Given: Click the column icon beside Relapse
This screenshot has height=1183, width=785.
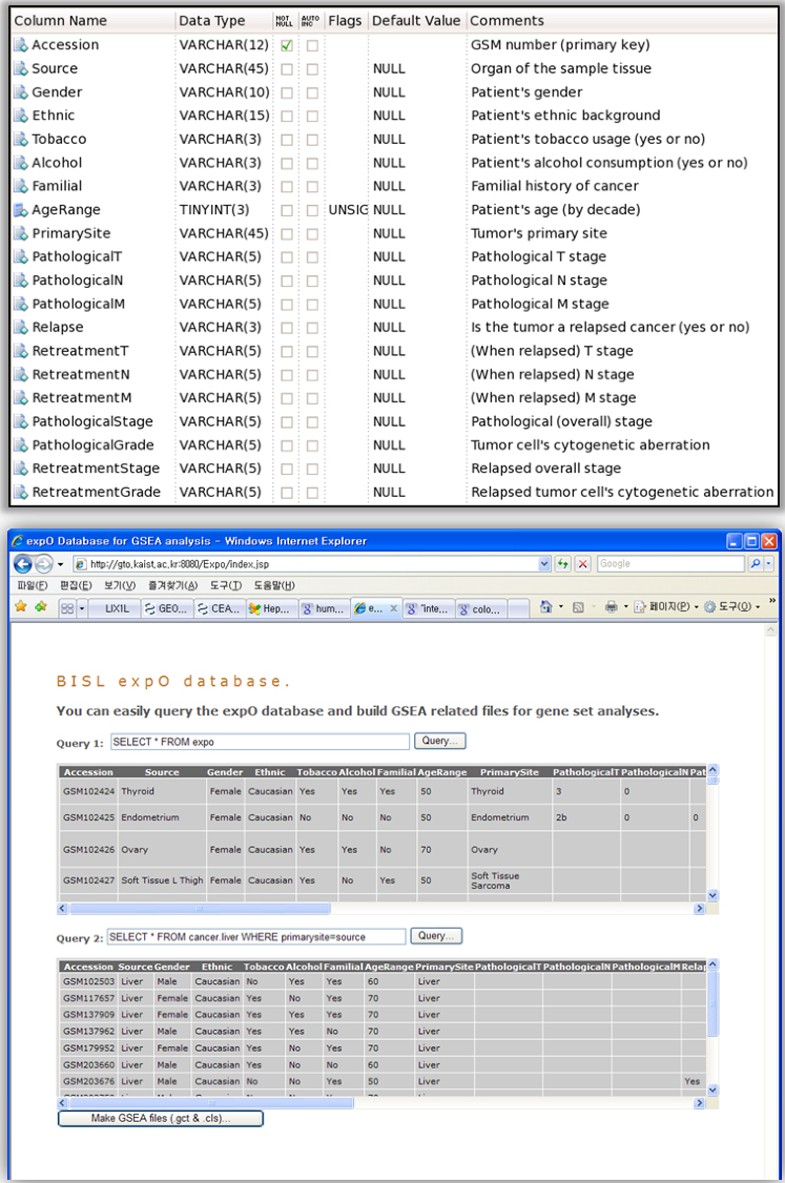Looking at the screenshot, I should (x=20, y=327).
